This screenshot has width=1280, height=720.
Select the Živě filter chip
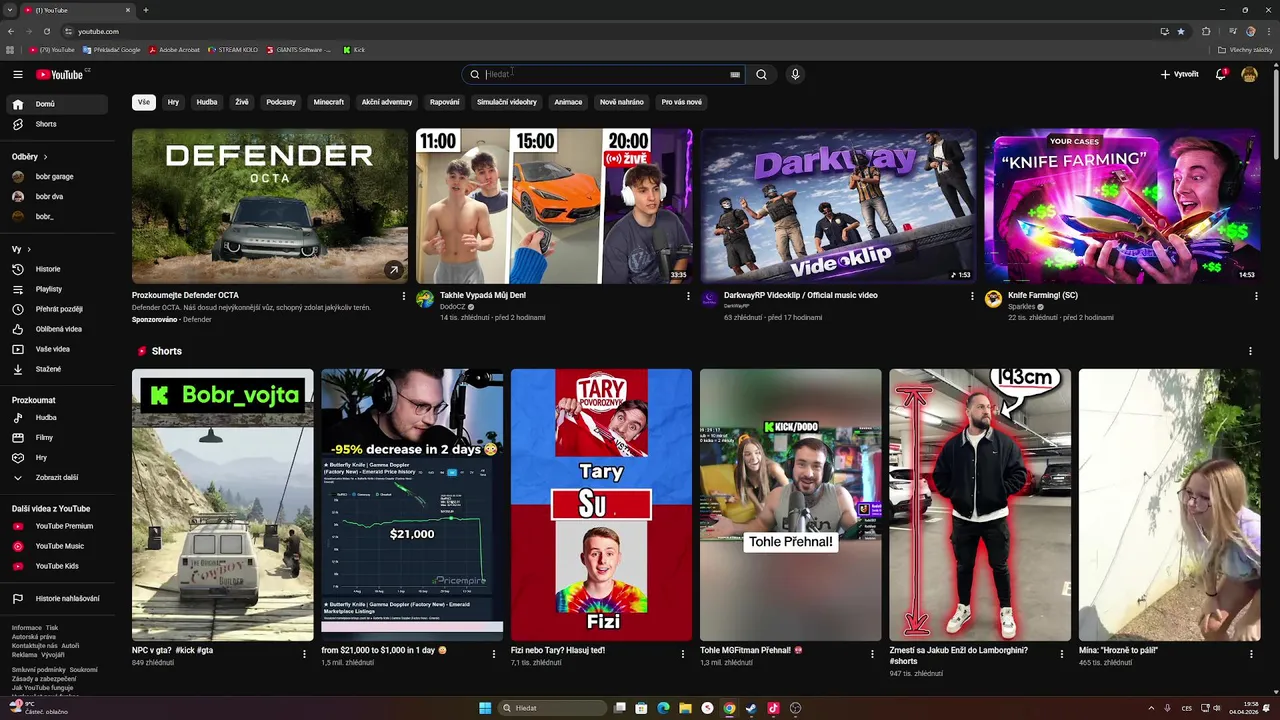coord(242,102)
